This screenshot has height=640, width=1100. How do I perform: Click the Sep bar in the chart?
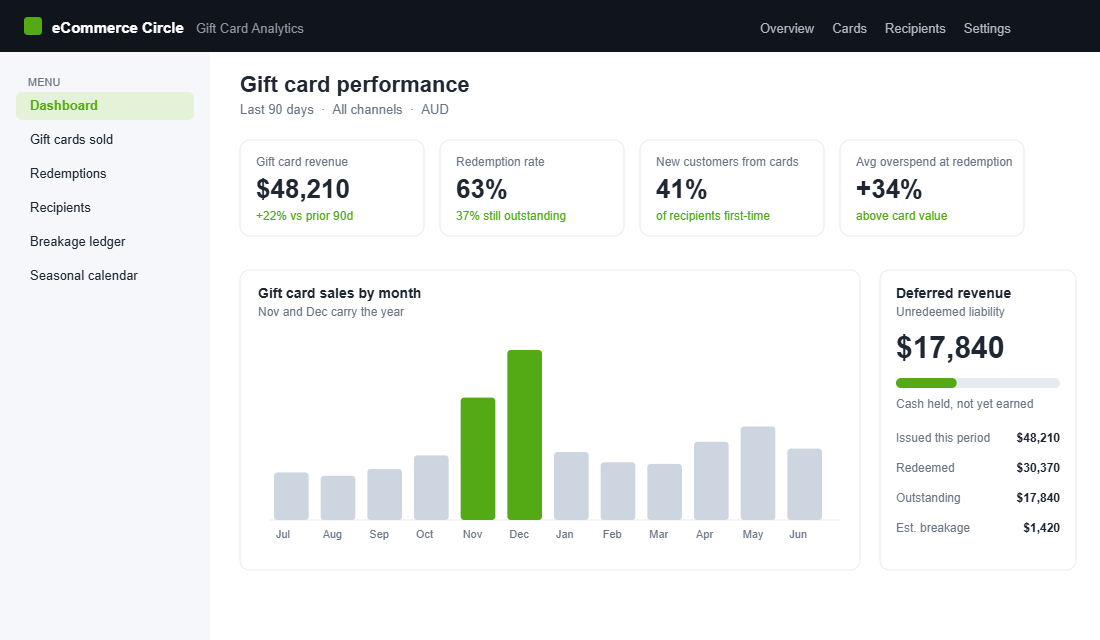click(x=384, y=495)
